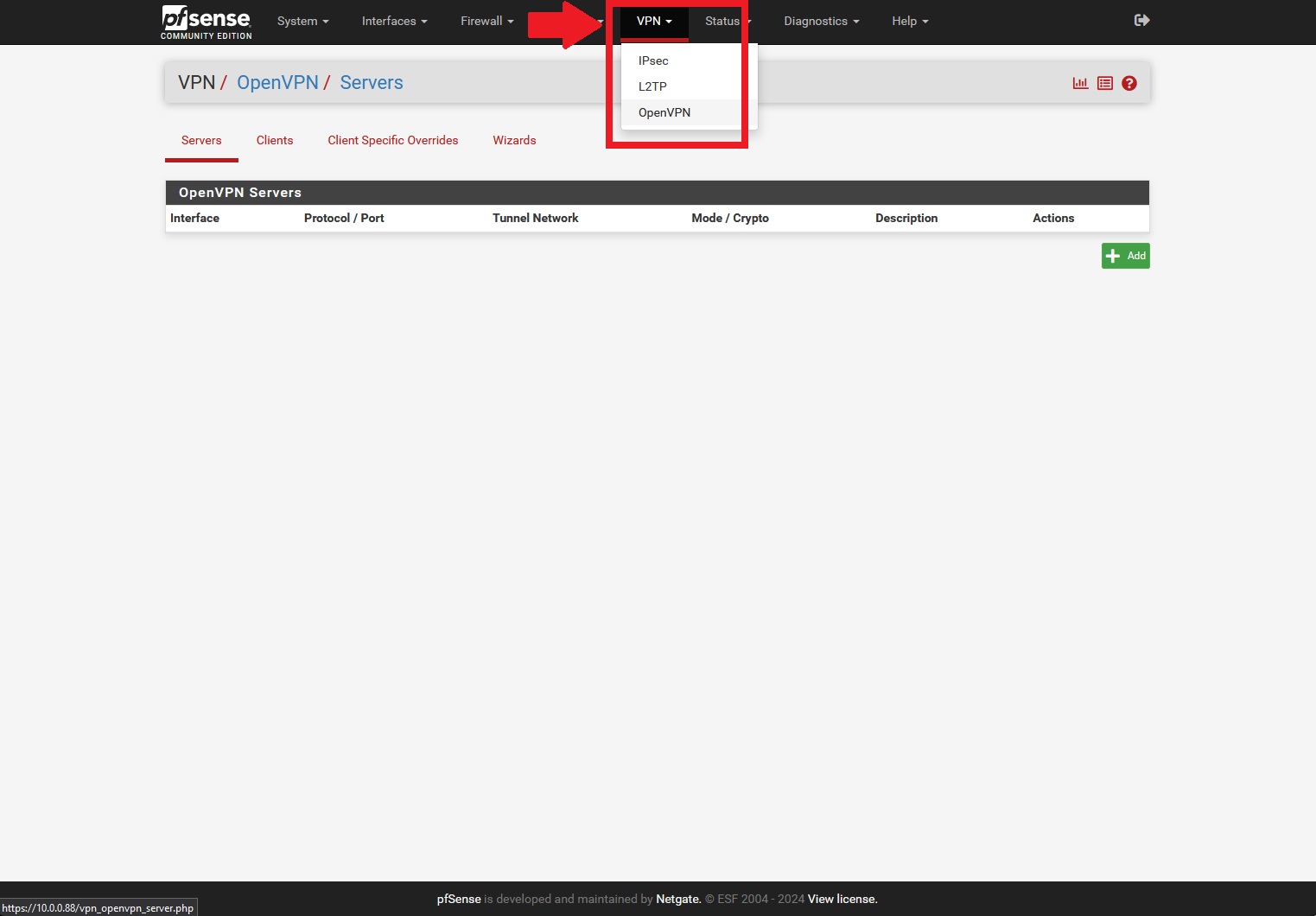Screen dimensions: 1316x916
Task: Open related log entries icon
Action: point(1104,83)
